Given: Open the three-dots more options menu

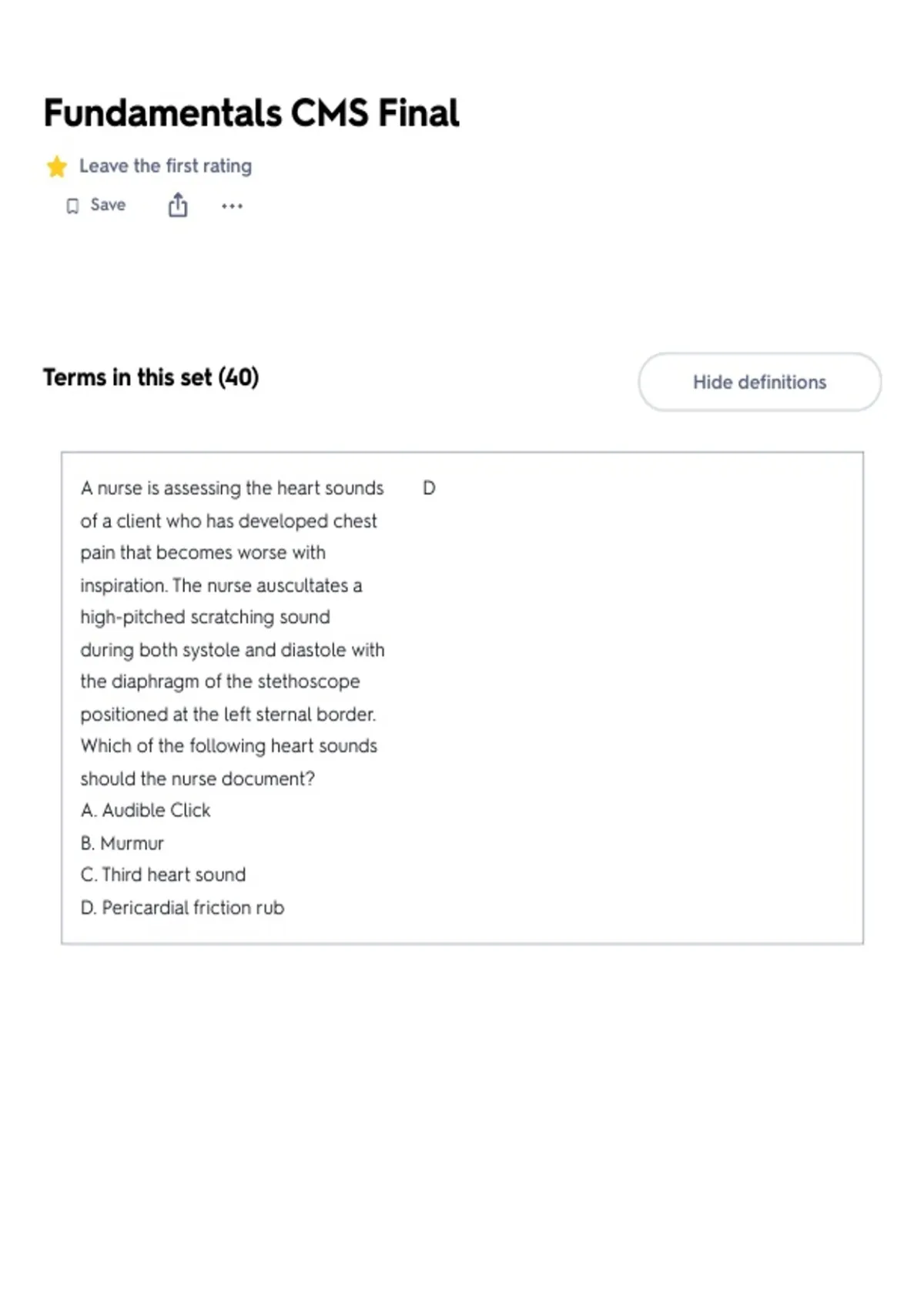Looking at the screenshot, I should 232,206.
